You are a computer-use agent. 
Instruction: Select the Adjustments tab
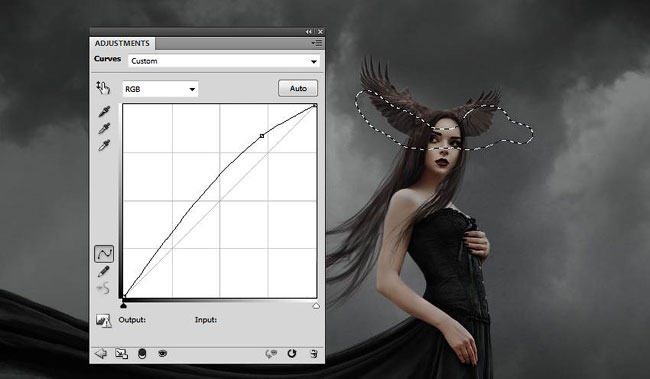122,43
